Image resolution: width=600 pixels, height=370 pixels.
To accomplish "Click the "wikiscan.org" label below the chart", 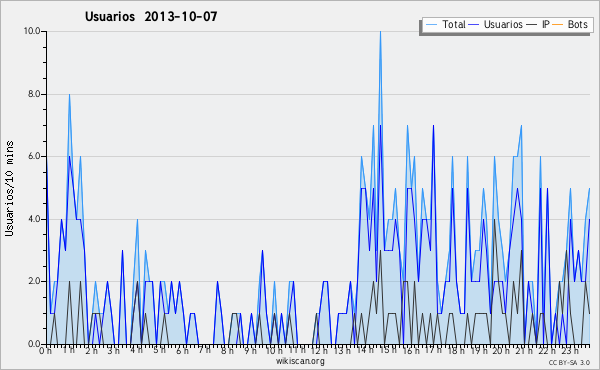I will (300, 361).
